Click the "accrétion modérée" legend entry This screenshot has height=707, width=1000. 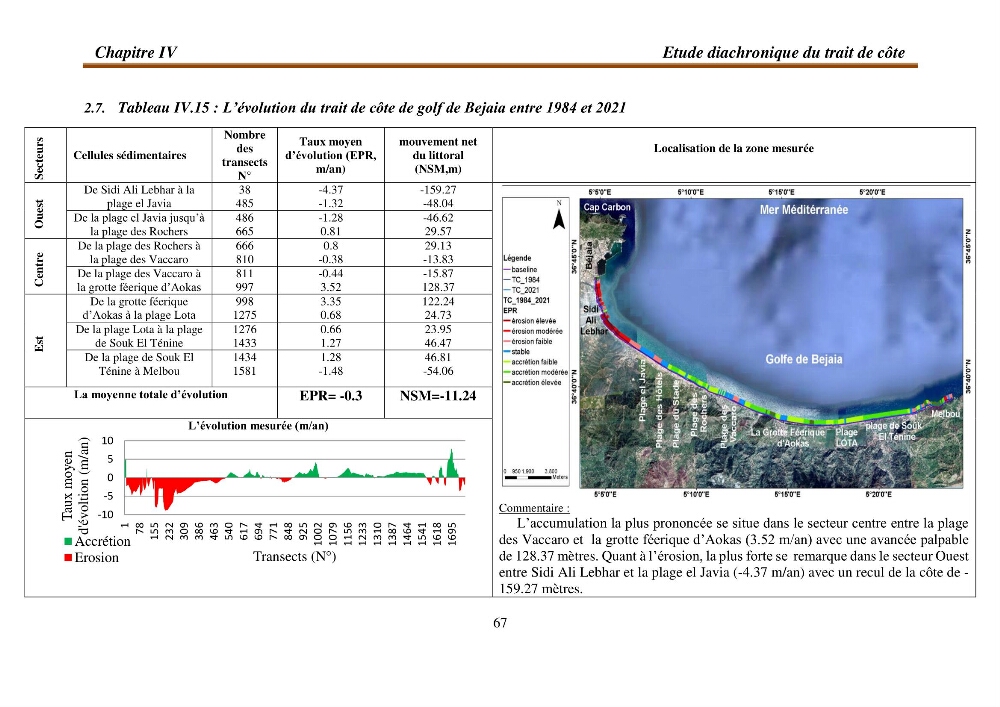coord(536,372)
